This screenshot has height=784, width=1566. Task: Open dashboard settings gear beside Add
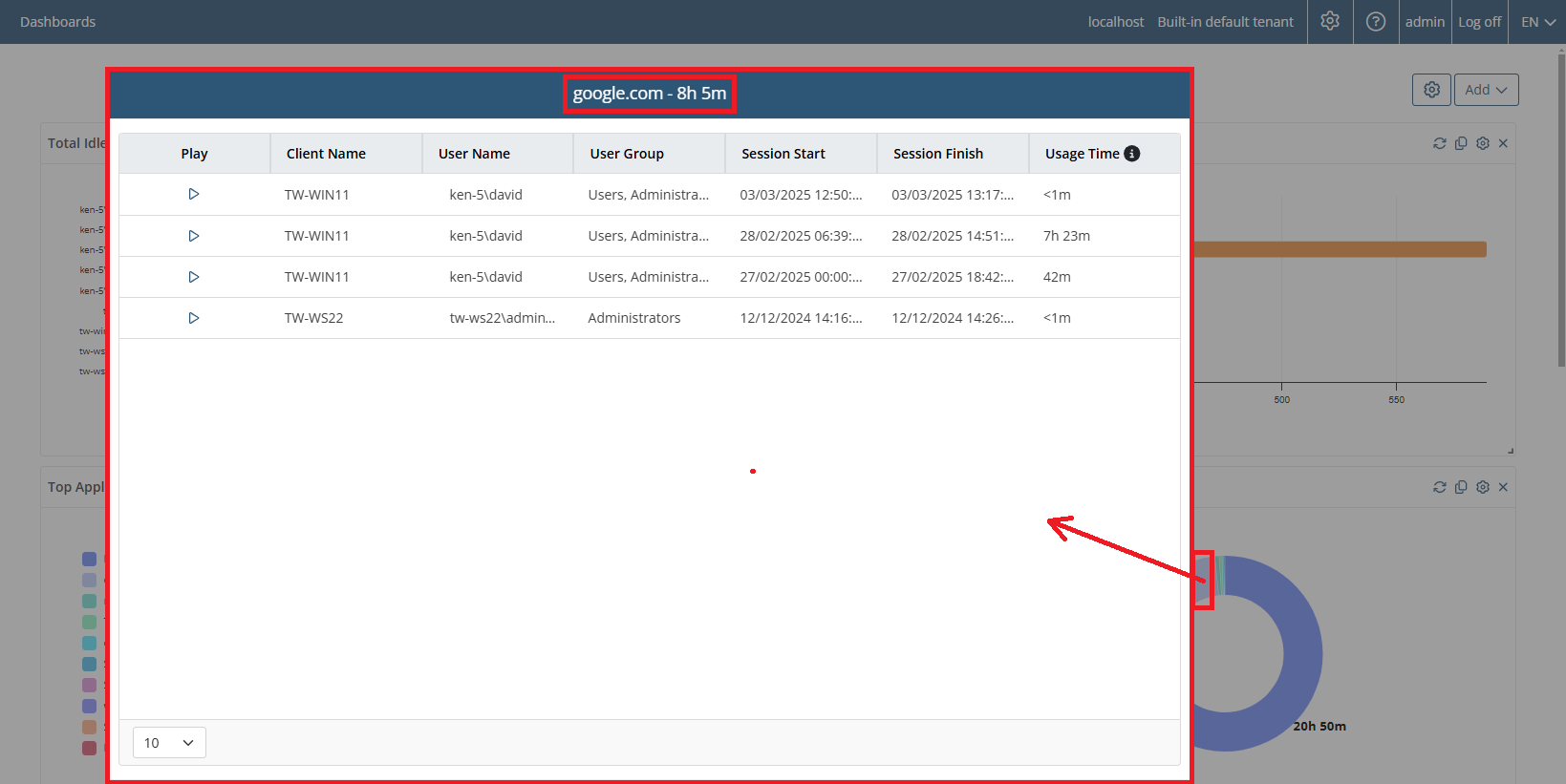[1431, 90]
